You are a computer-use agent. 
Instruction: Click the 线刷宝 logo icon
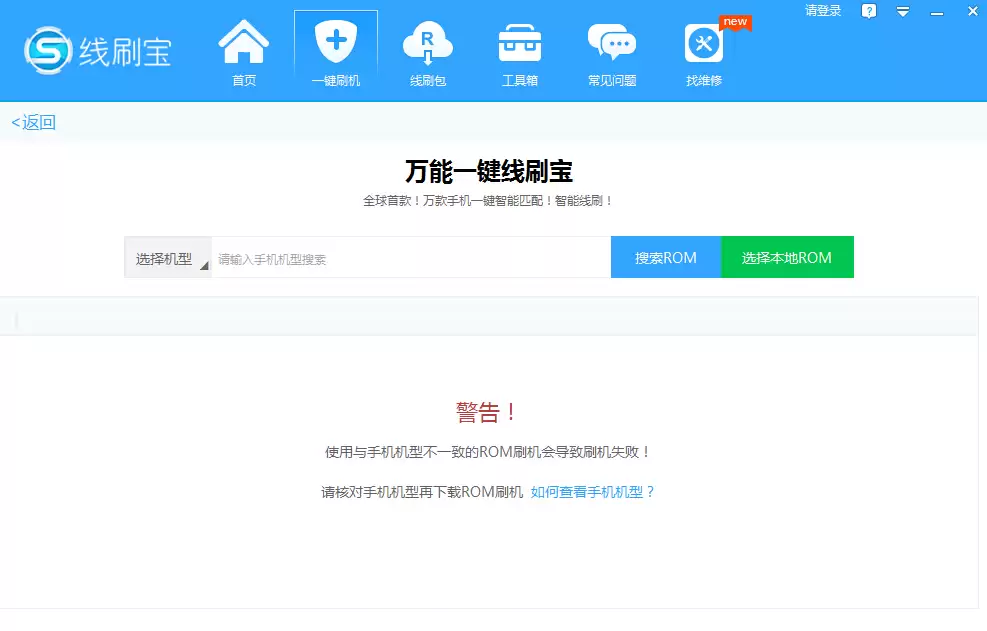pyautogui.click(x=48, y=50)
